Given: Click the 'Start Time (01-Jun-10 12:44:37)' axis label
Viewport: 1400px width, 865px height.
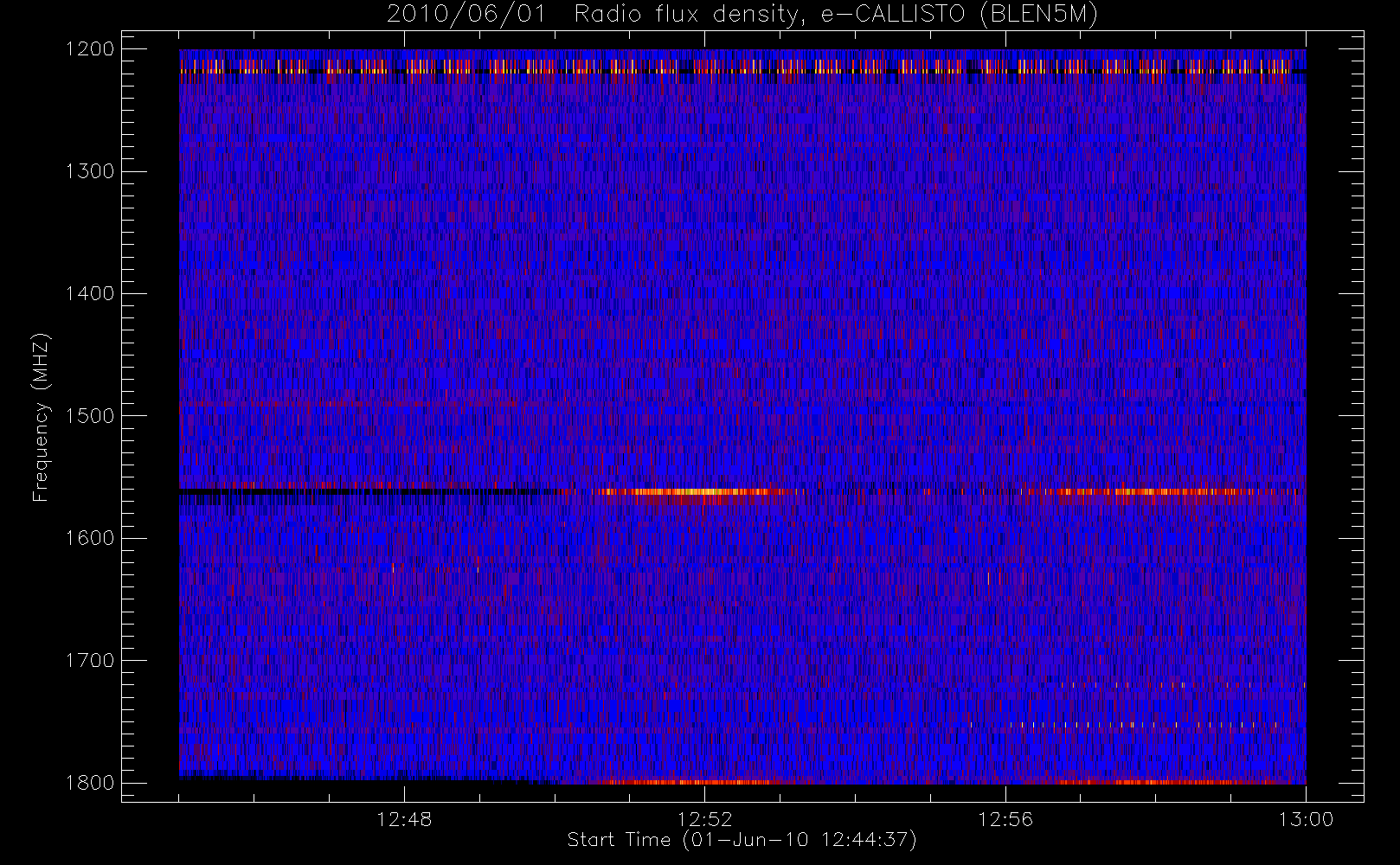Looking at the screenshot, I should tap(742, 840).
